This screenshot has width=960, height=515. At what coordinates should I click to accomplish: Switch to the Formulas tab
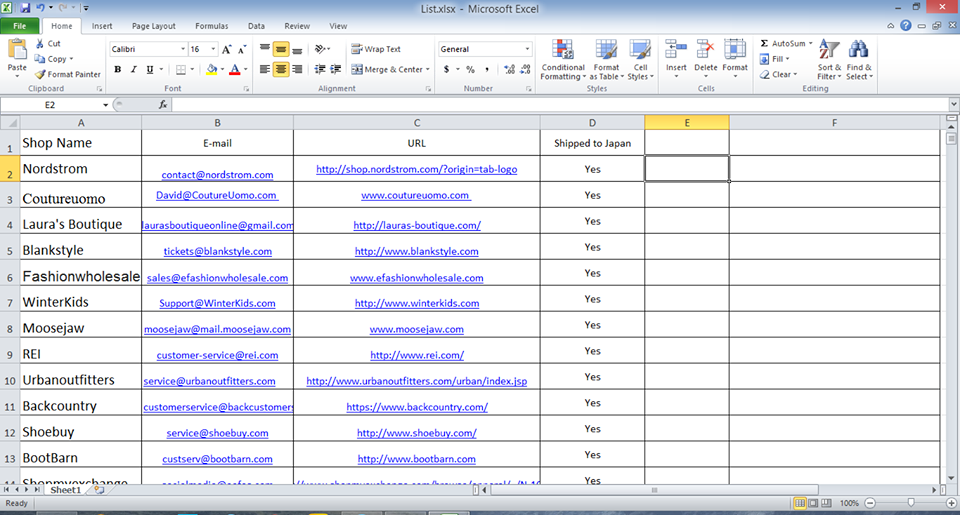tap(212, 26)
